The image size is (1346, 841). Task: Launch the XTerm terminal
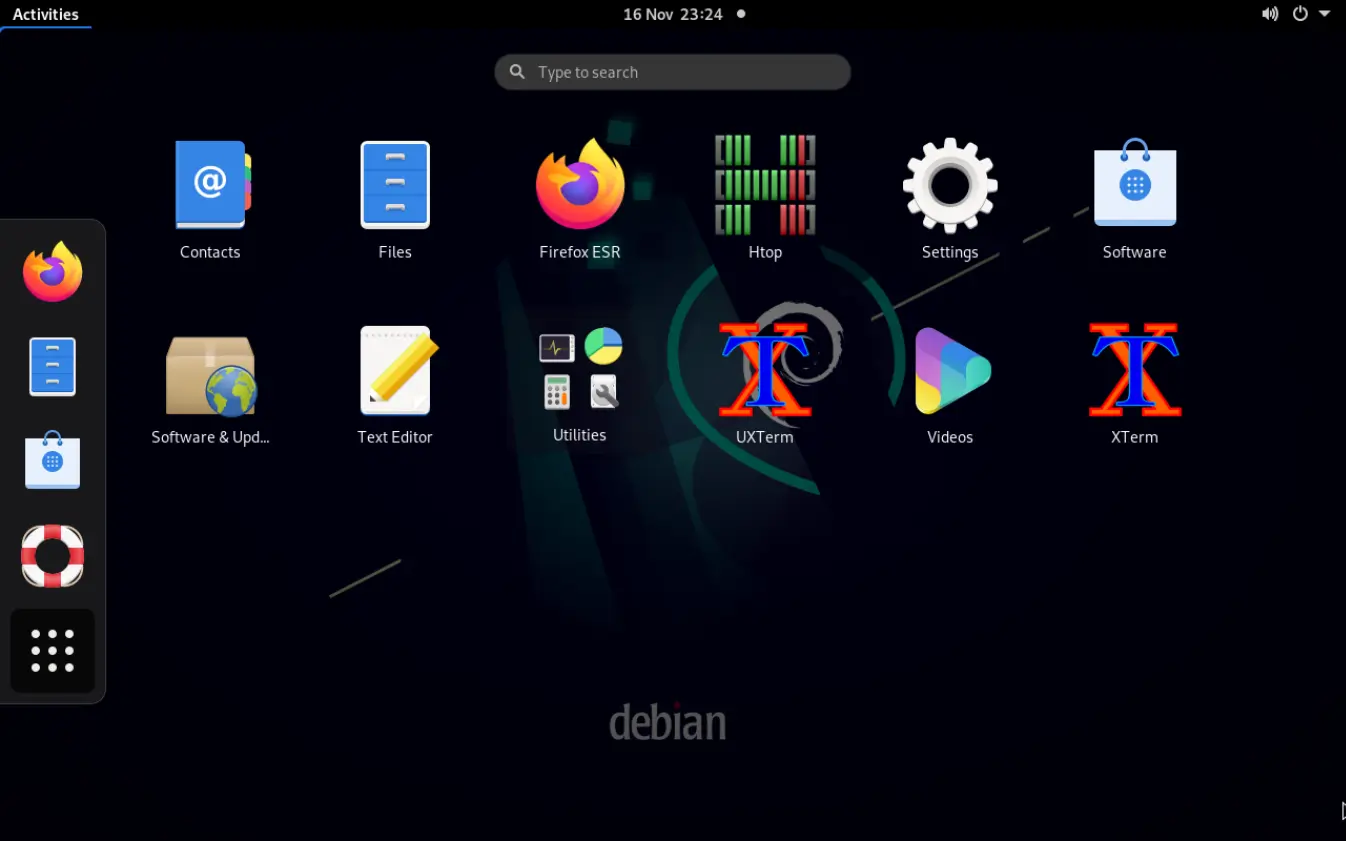click(1134, 370)
